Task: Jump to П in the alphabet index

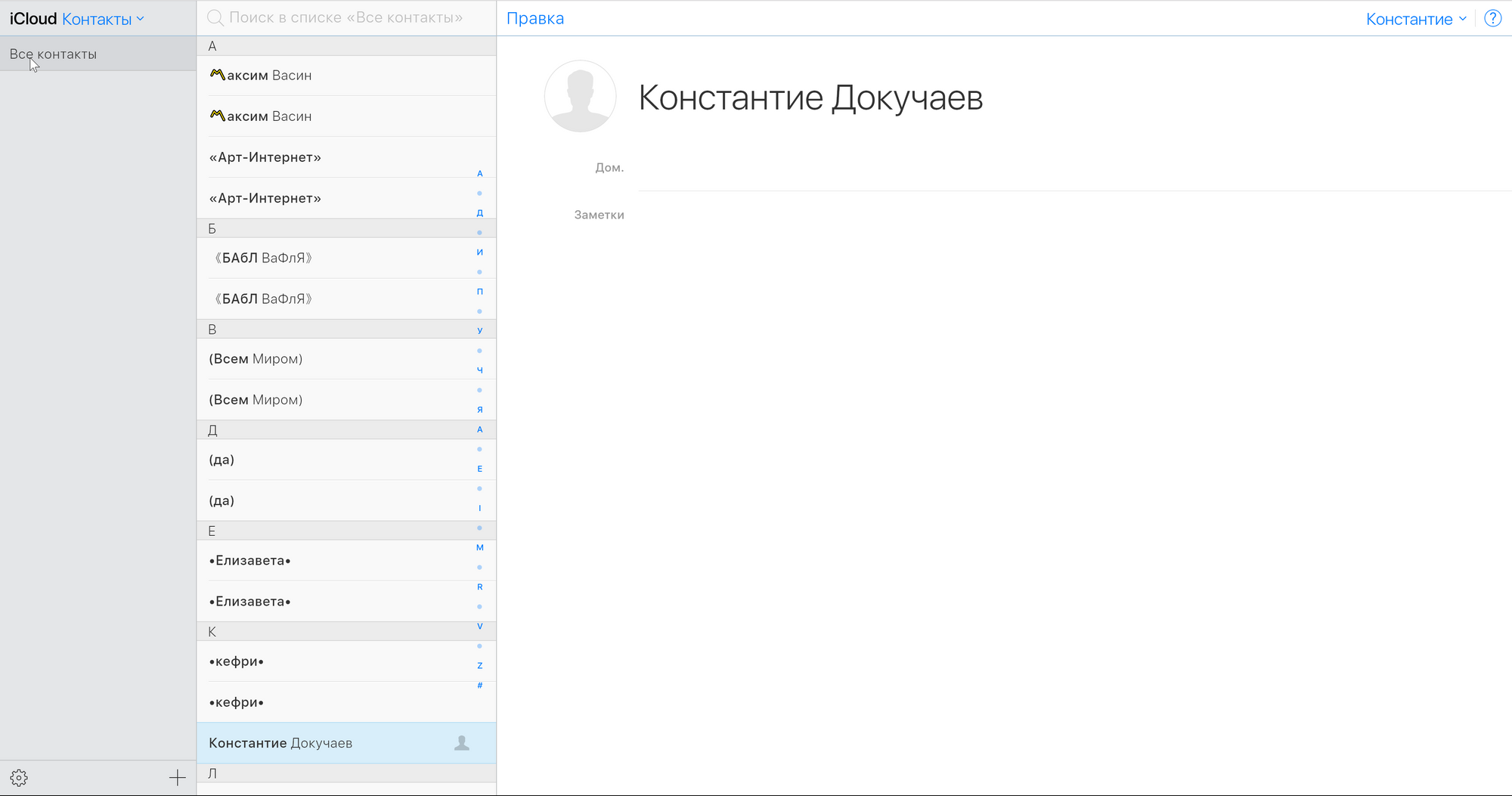Action: tap(479, 292)
